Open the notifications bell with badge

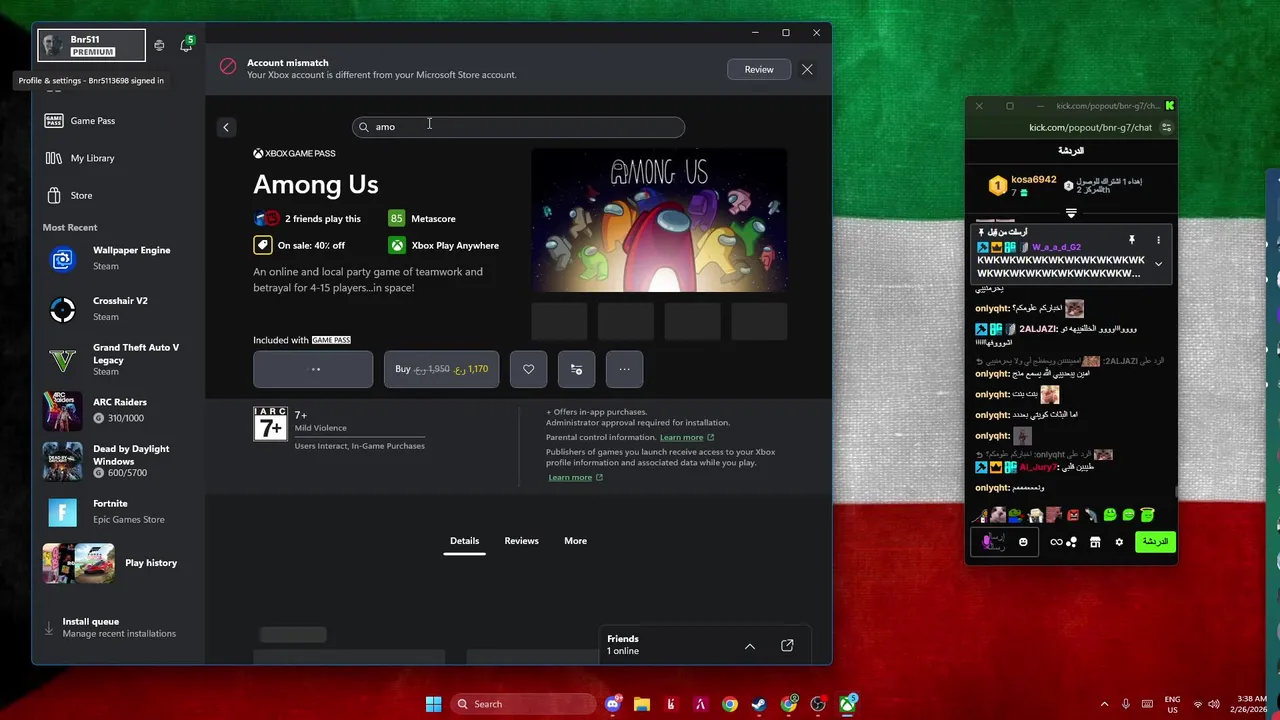click(x=186, y=45)
